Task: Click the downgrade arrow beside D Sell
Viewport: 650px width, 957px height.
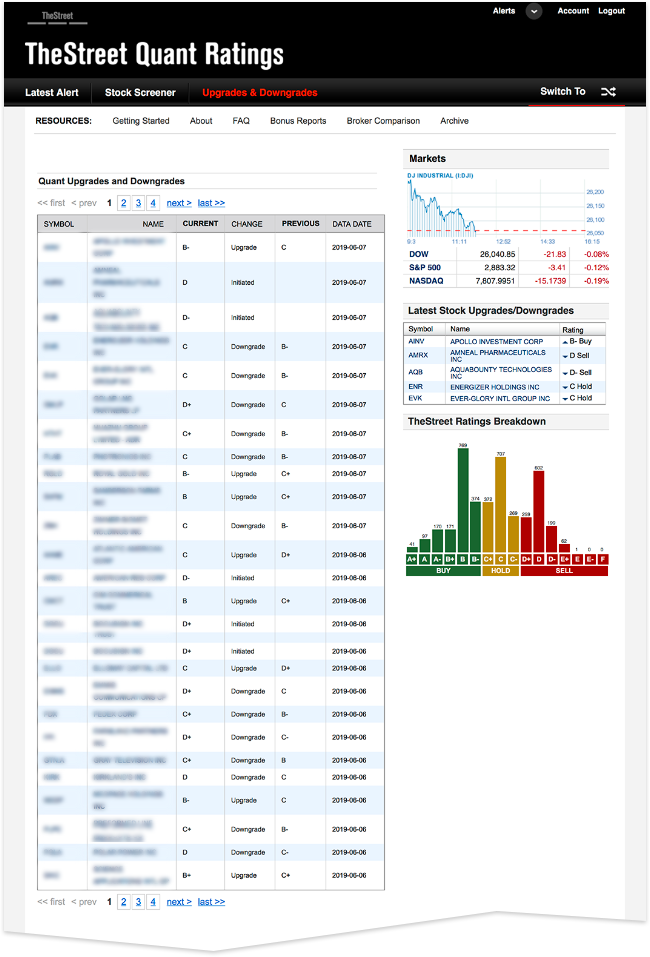Action: (565, 356)
